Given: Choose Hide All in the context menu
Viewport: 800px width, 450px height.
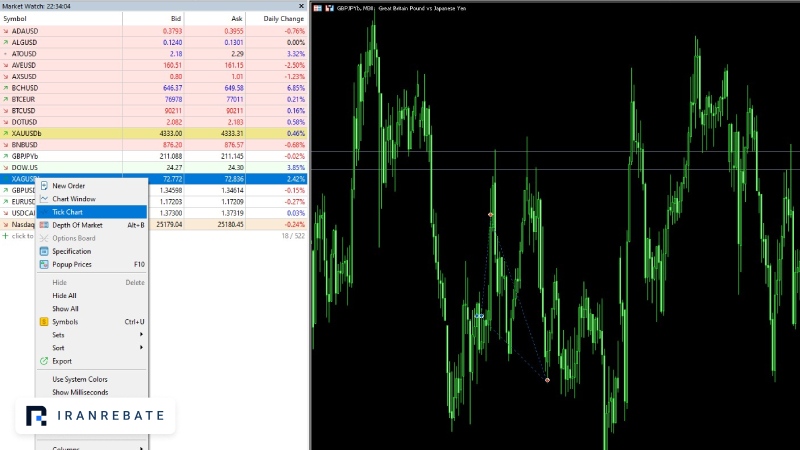Looking at the screenshot, I should [64, 295].
